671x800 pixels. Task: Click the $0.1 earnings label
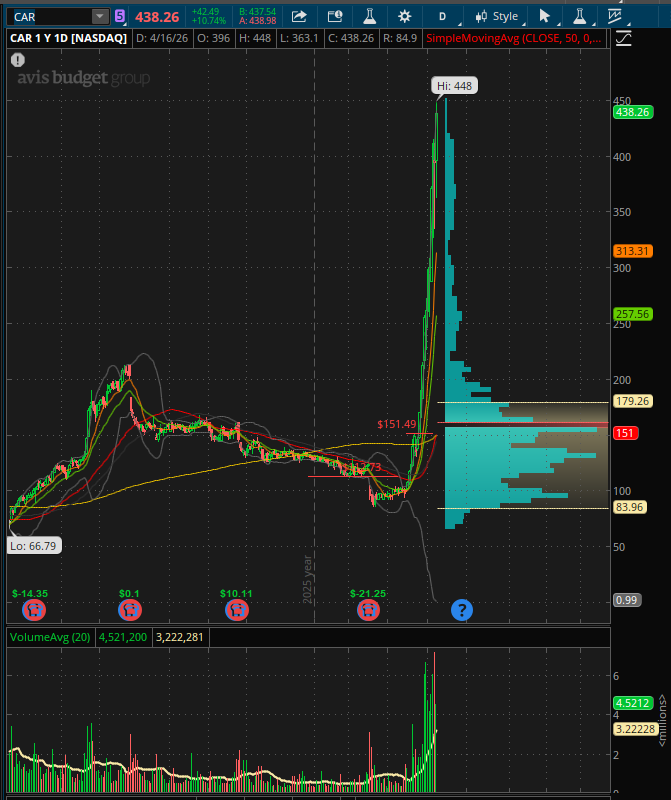coord(129,594)
